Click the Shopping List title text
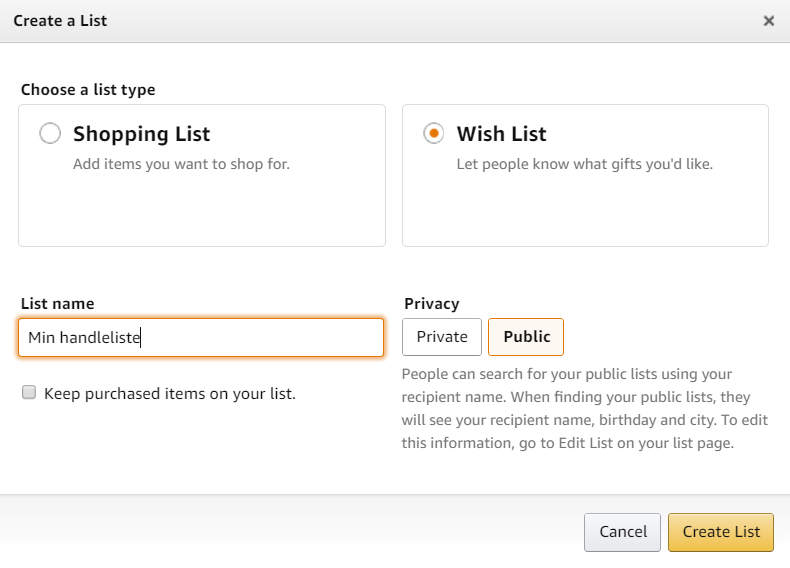The image size is (790, 568). [142, 134]
